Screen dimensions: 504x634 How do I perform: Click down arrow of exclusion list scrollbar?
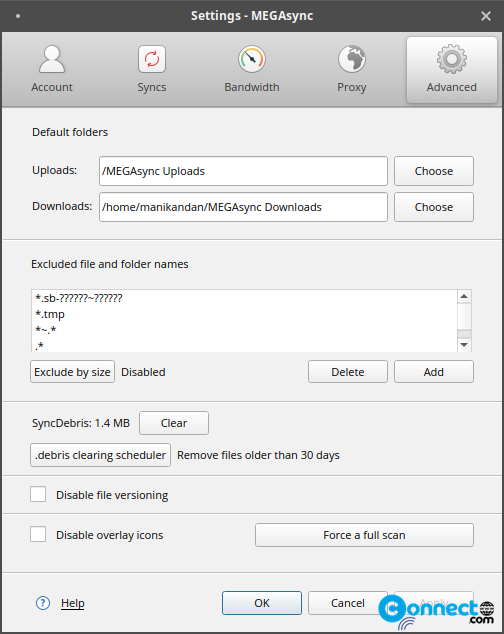coord(464,345)
